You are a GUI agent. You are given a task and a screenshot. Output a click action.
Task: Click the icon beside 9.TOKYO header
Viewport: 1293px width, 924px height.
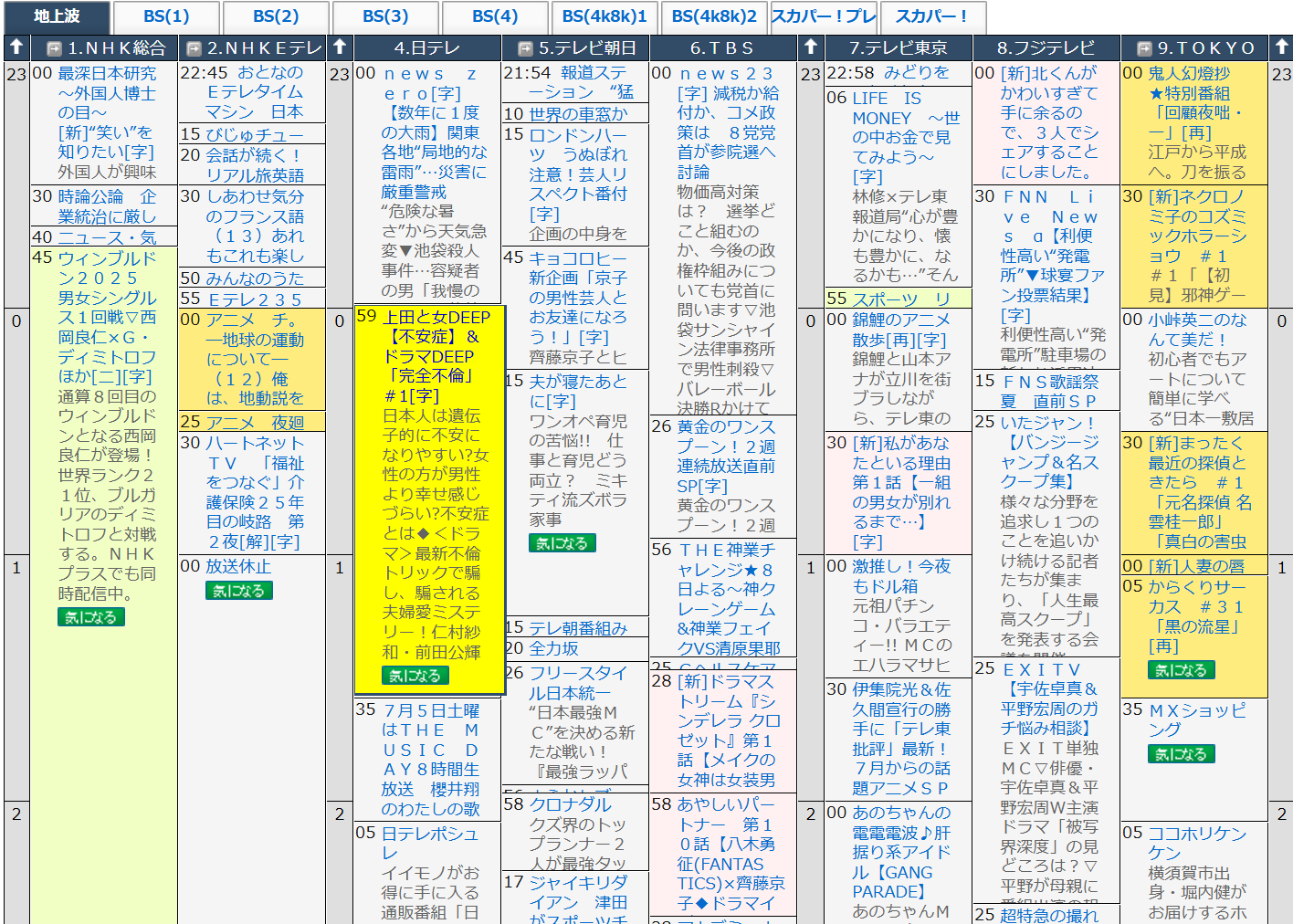click(1144, 48)
